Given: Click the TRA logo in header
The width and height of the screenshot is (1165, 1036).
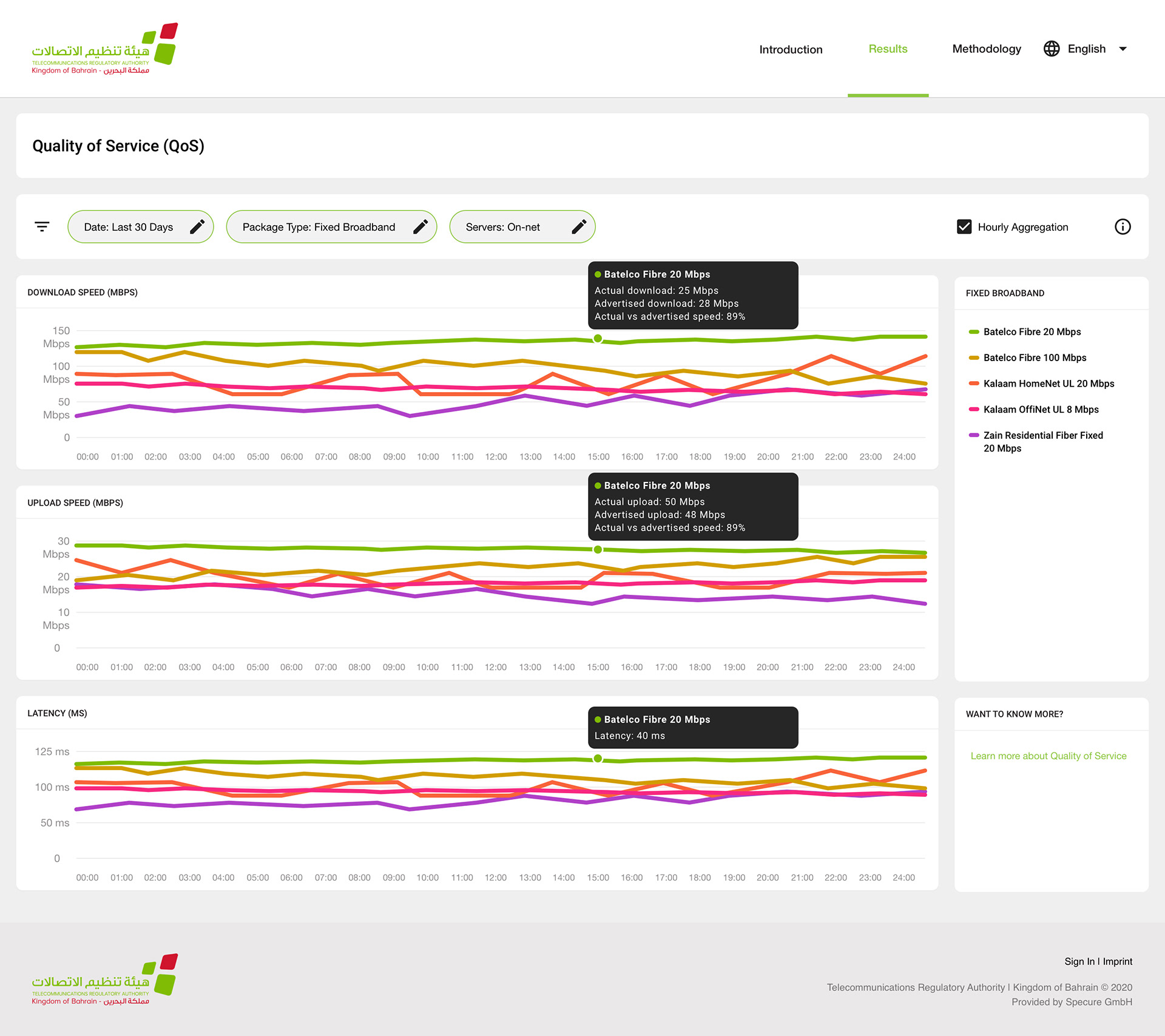Looking at the screenshot, I should click(104, 50).
